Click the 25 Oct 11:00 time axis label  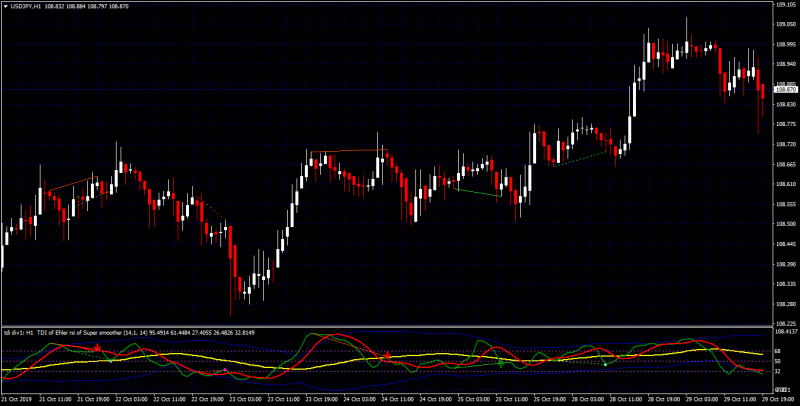click(511, 397)
